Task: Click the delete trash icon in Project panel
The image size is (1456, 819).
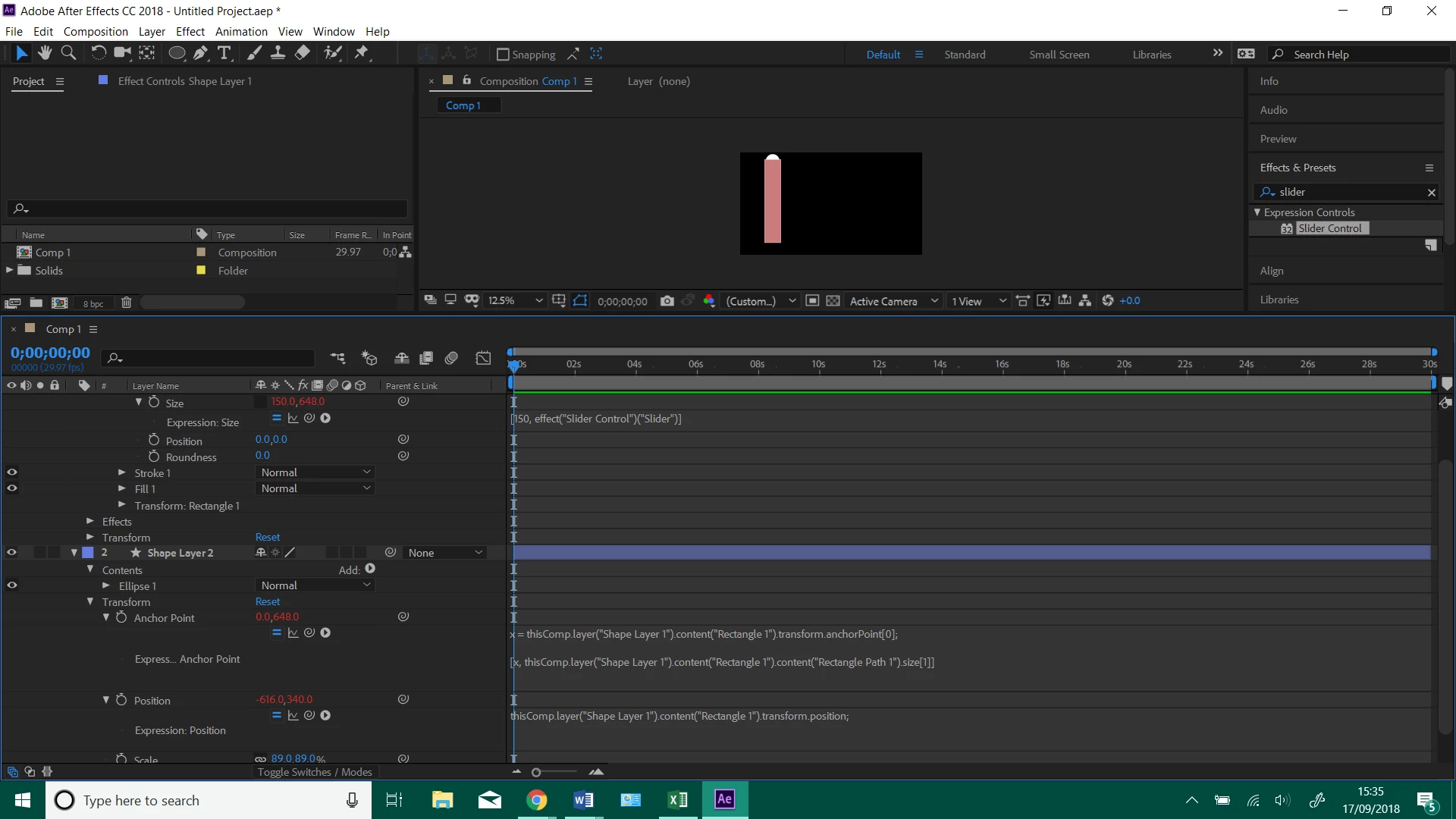Action: click(127, 303)
